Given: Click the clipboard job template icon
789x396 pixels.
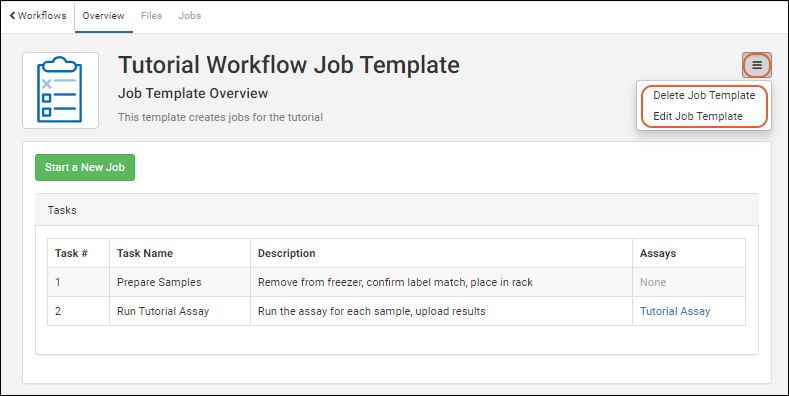Looking at the screenshot, I should (x=60, y=91).
